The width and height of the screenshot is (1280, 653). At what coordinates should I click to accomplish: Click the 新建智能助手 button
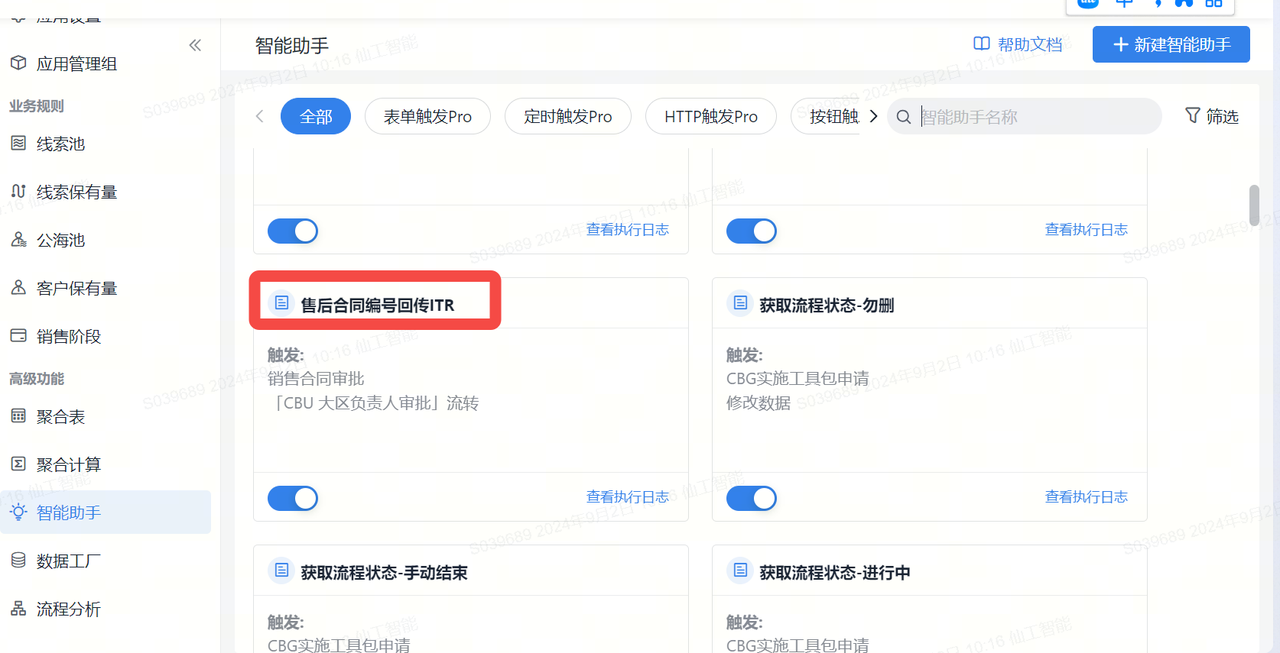click(1170, 45)
